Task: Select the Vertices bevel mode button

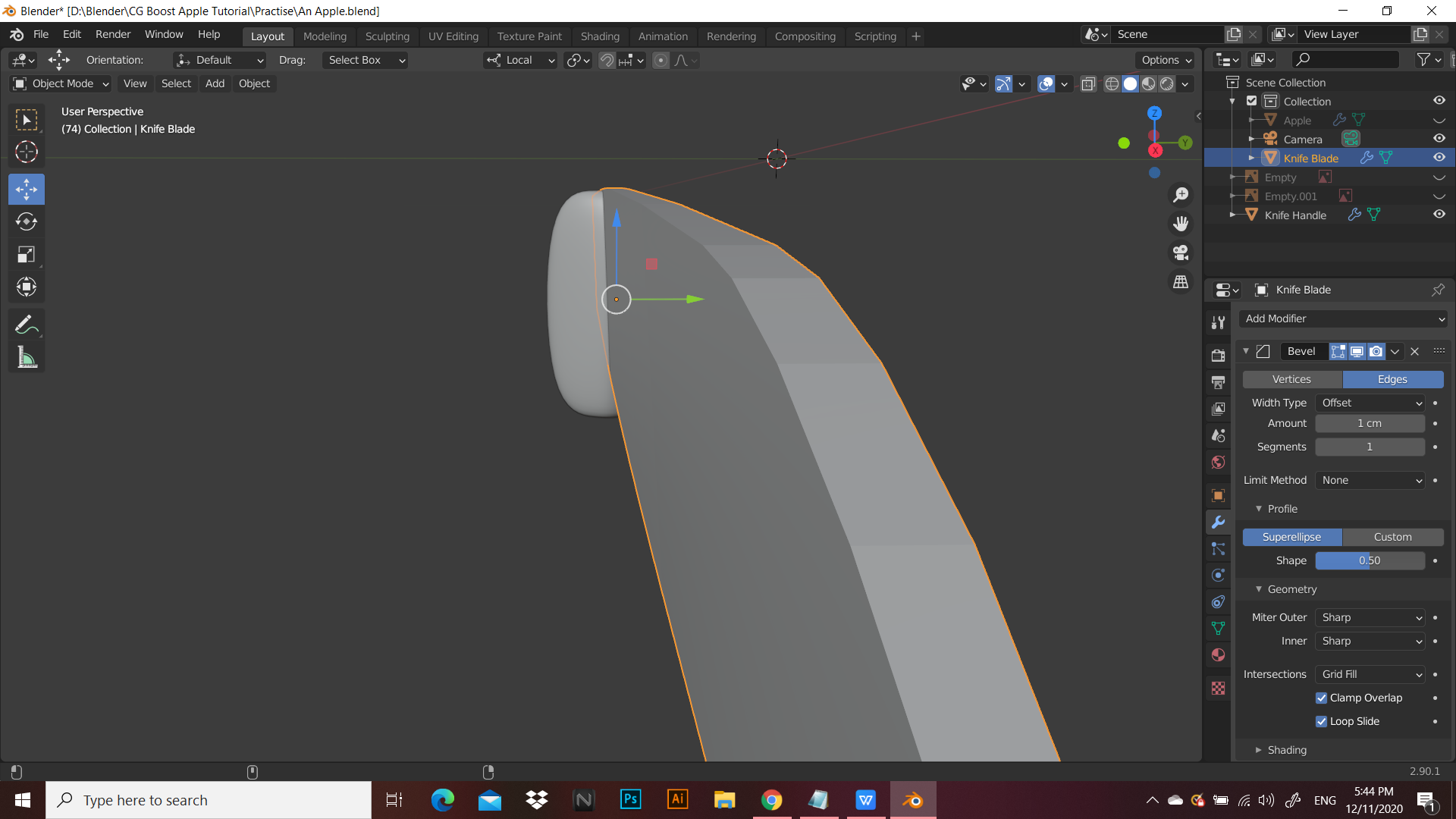Action: click(1291, 379)
